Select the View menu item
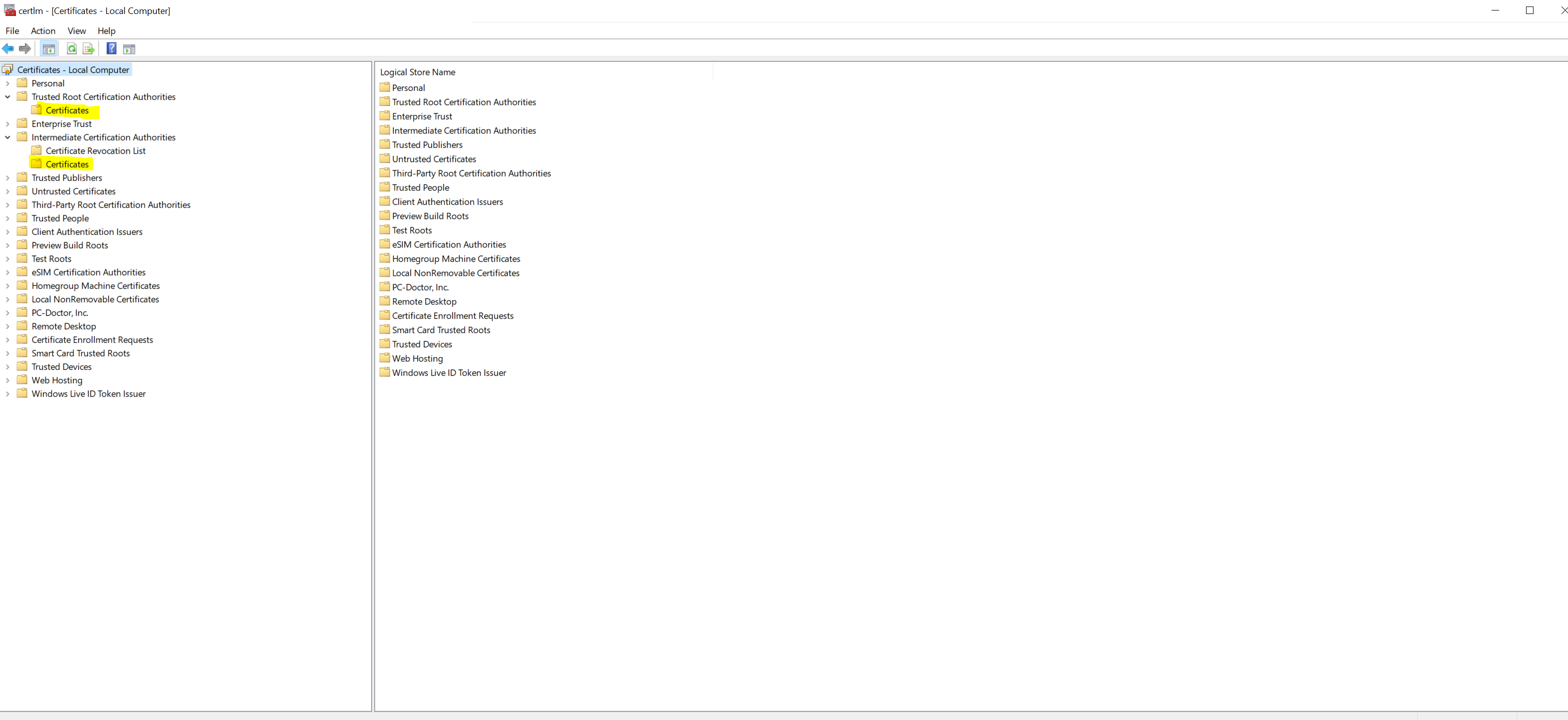This screenshot has height=720, width=1568. point(76,30)
